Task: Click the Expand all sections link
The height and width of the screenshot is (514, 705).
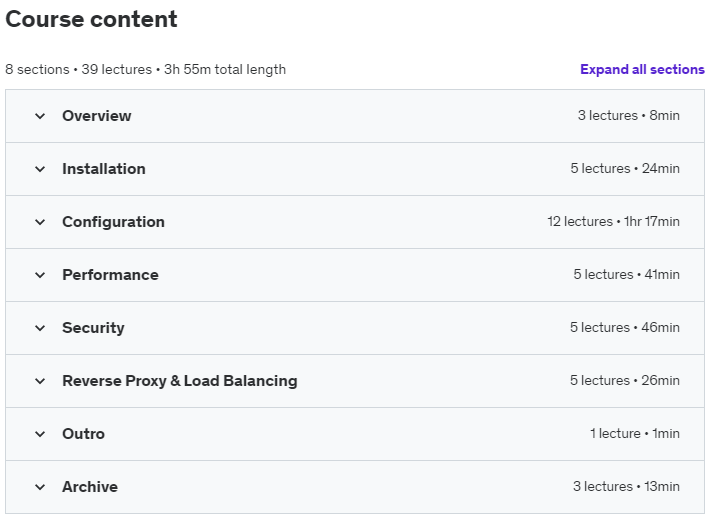Action: pos(642,69)
